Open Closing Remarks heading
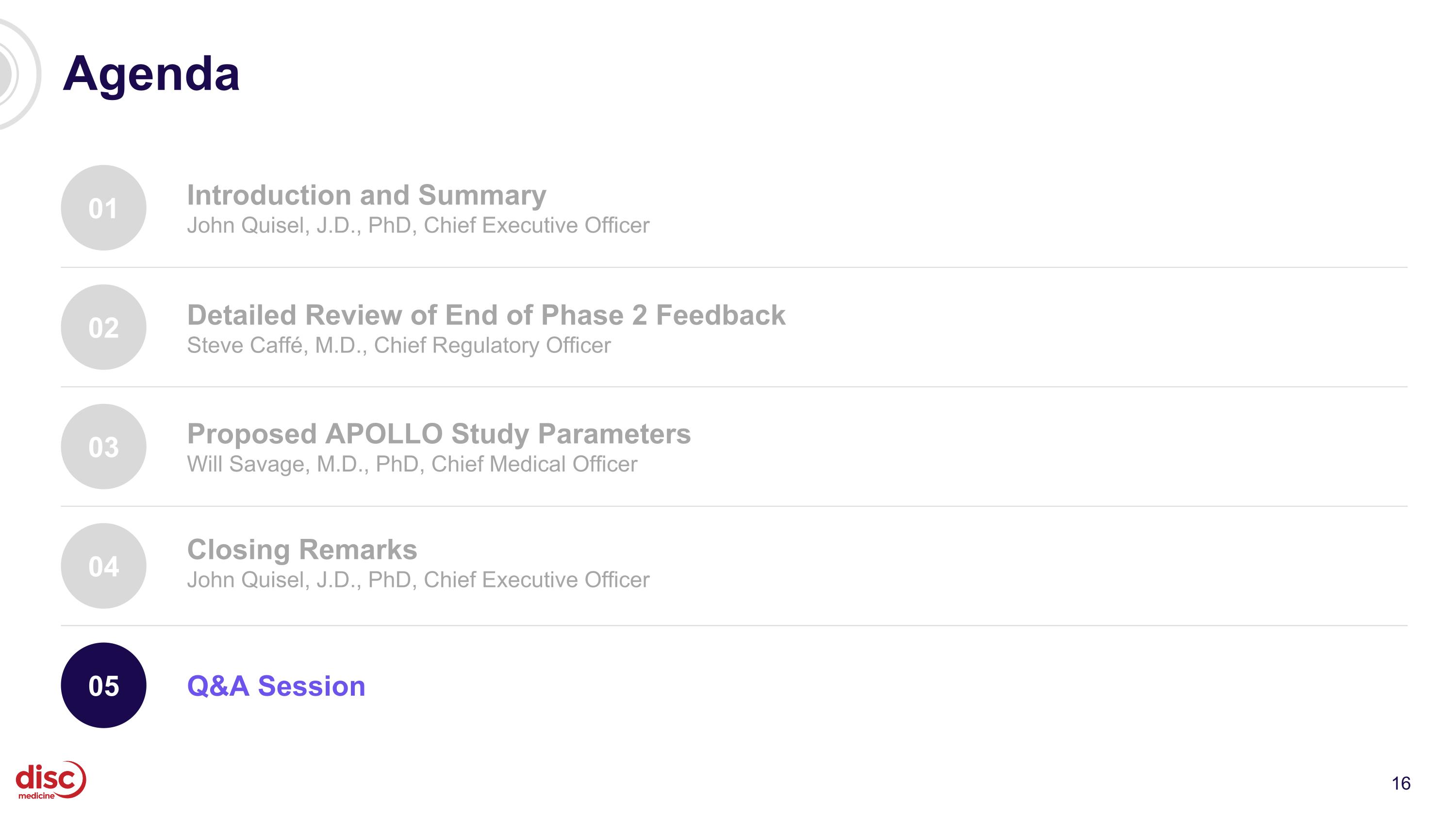1456x819 pixels. coord(302,550)
